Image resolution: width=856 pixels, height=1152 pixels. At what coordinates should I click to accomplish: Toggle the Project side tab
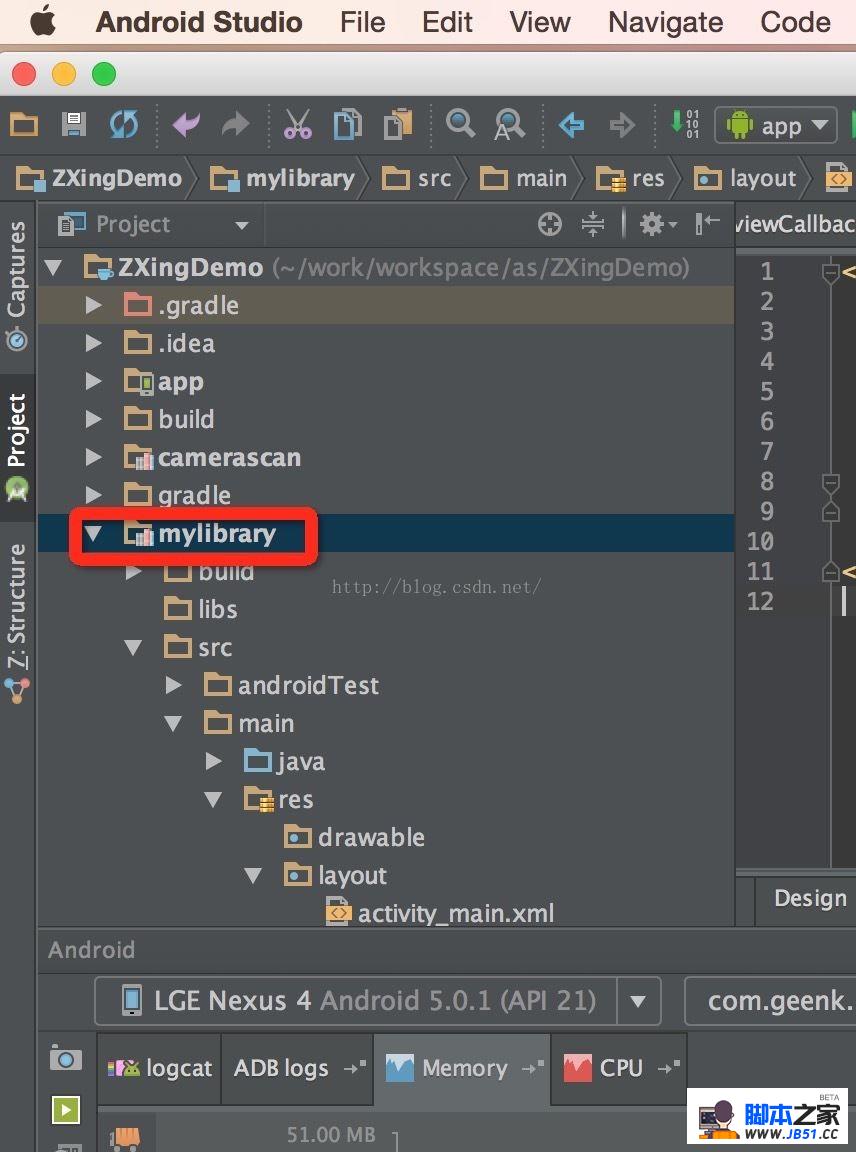point(17,448)
